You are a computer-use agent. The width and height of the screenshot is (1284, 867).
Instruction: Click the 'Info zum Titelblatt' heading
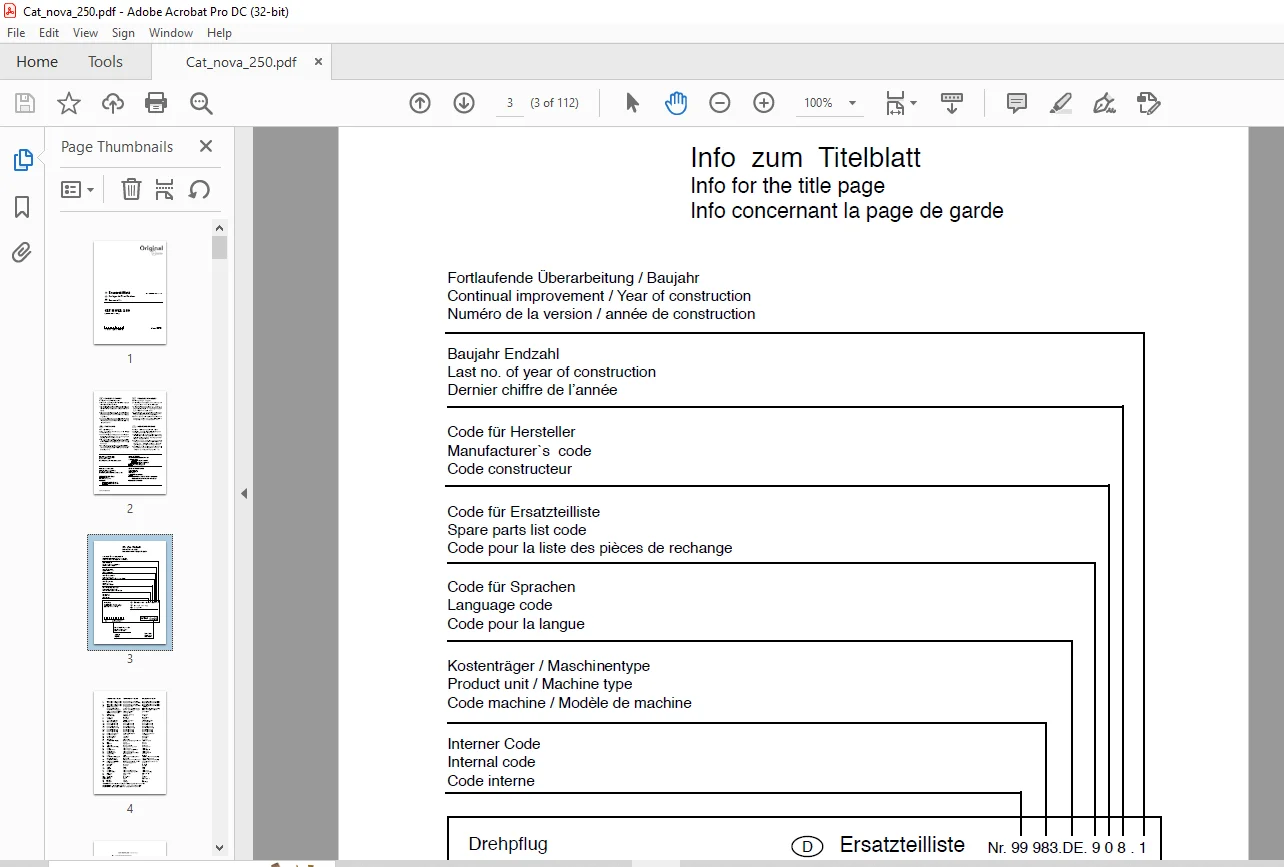tap(805, 158)
